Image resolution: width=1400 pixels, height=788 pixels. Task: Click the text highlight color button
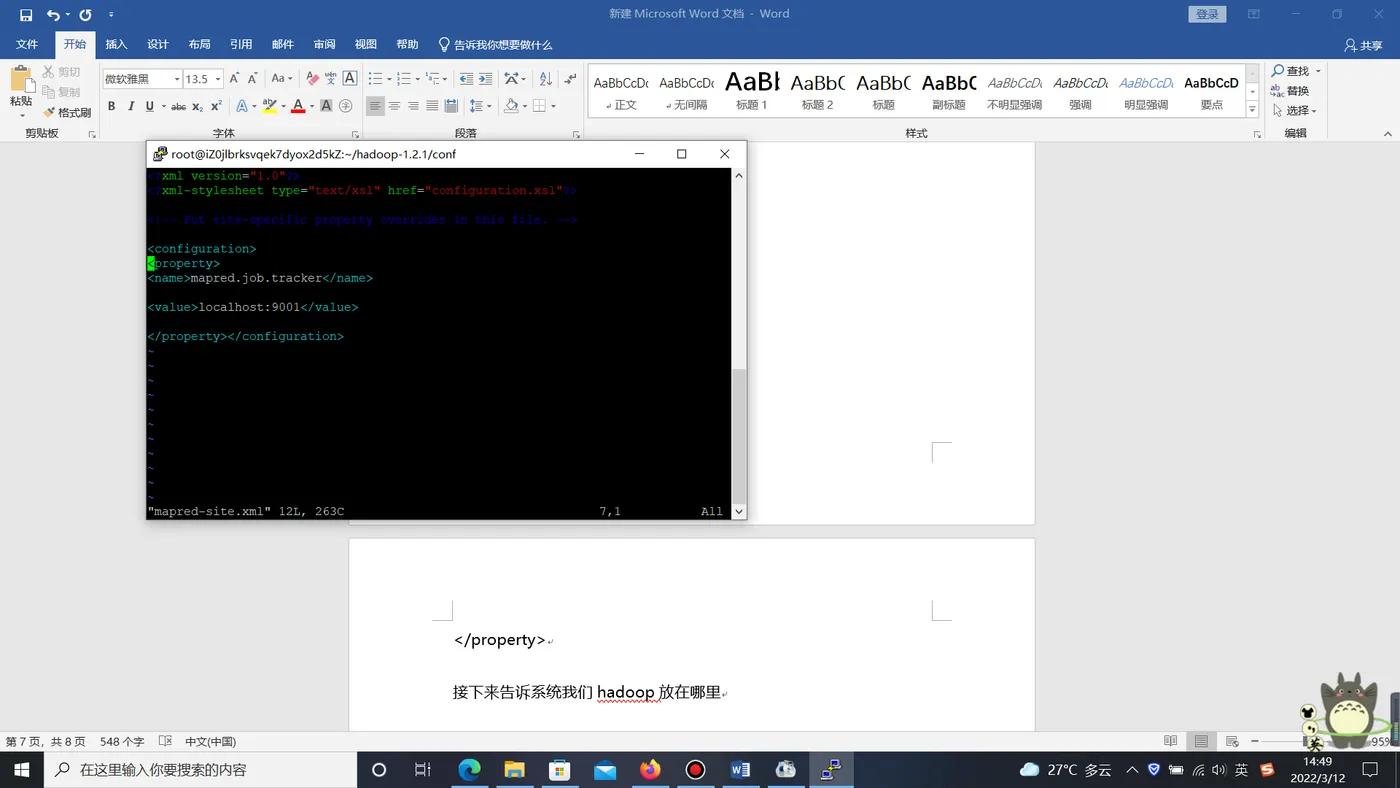(x=269, y=106)
